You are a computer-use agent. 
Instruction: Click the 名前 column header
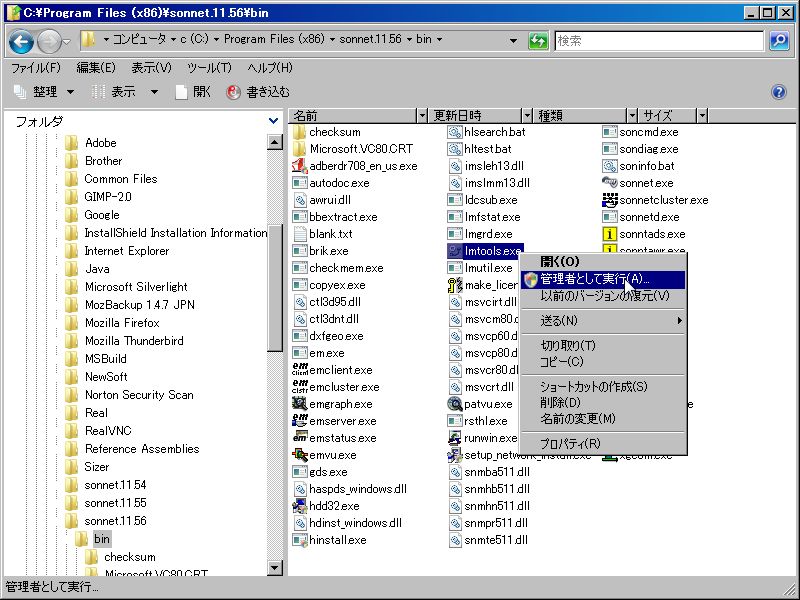[x=354, y=116]
